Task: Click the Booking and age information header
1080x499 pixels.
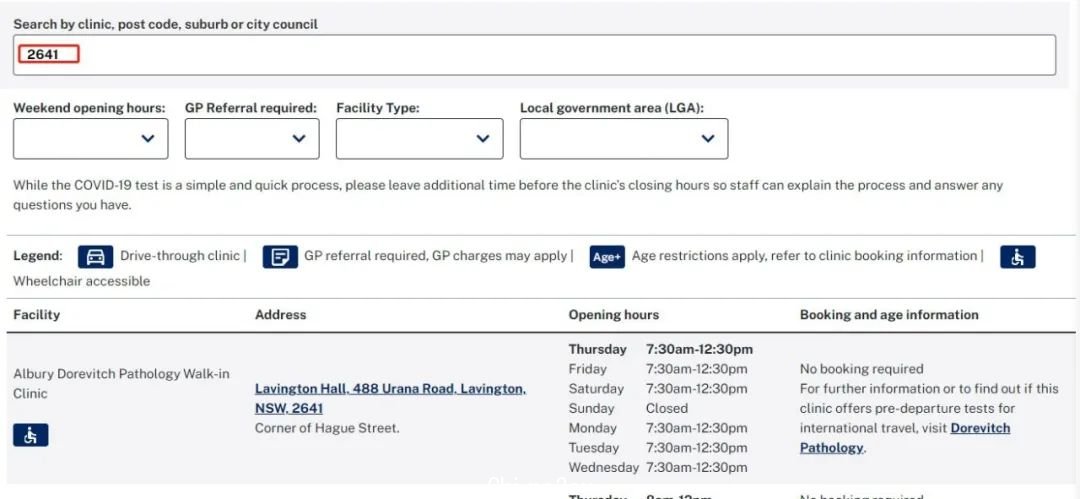Action: coord(889,314)
